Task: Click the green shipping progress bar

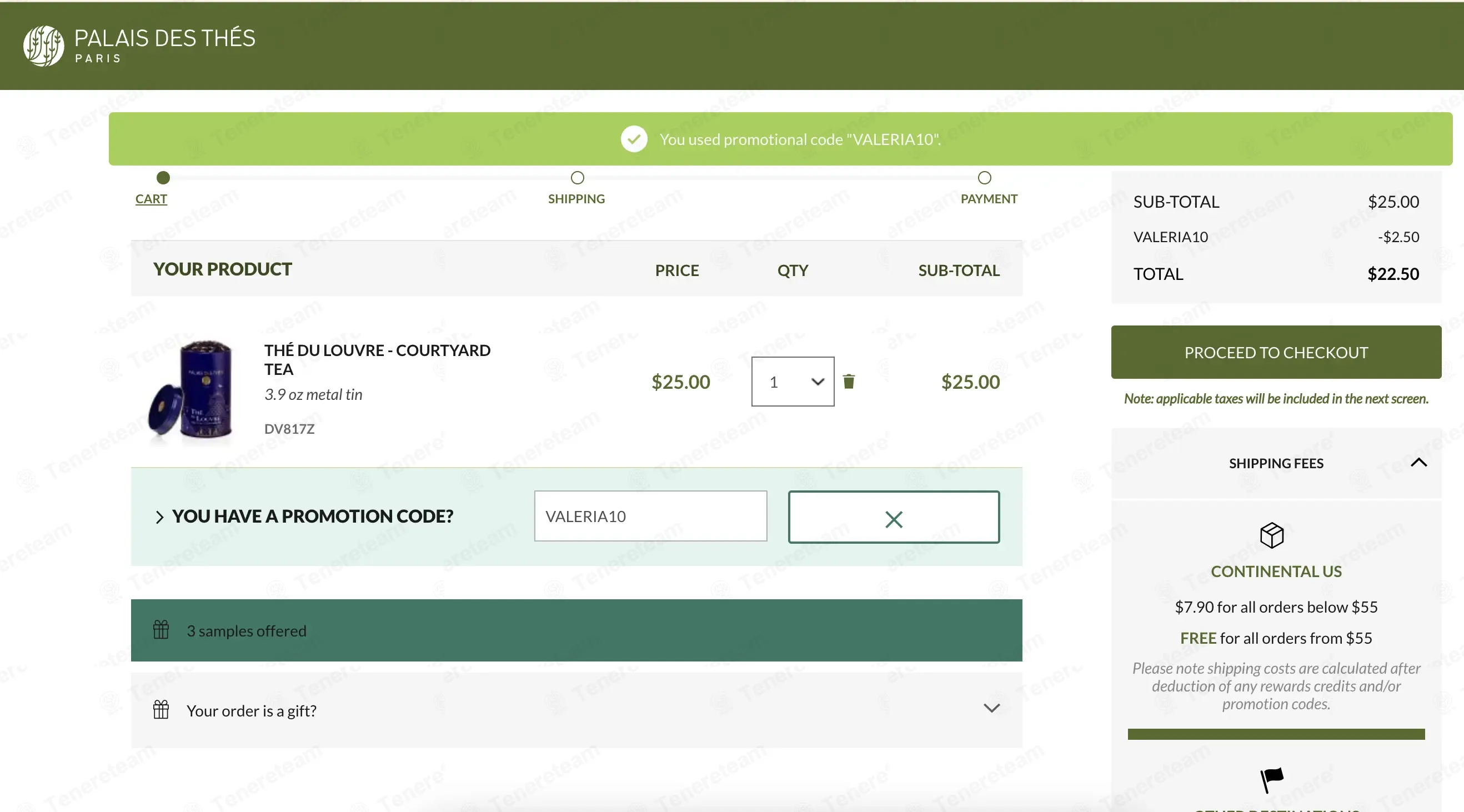Action: click(x=1276, y=734)
